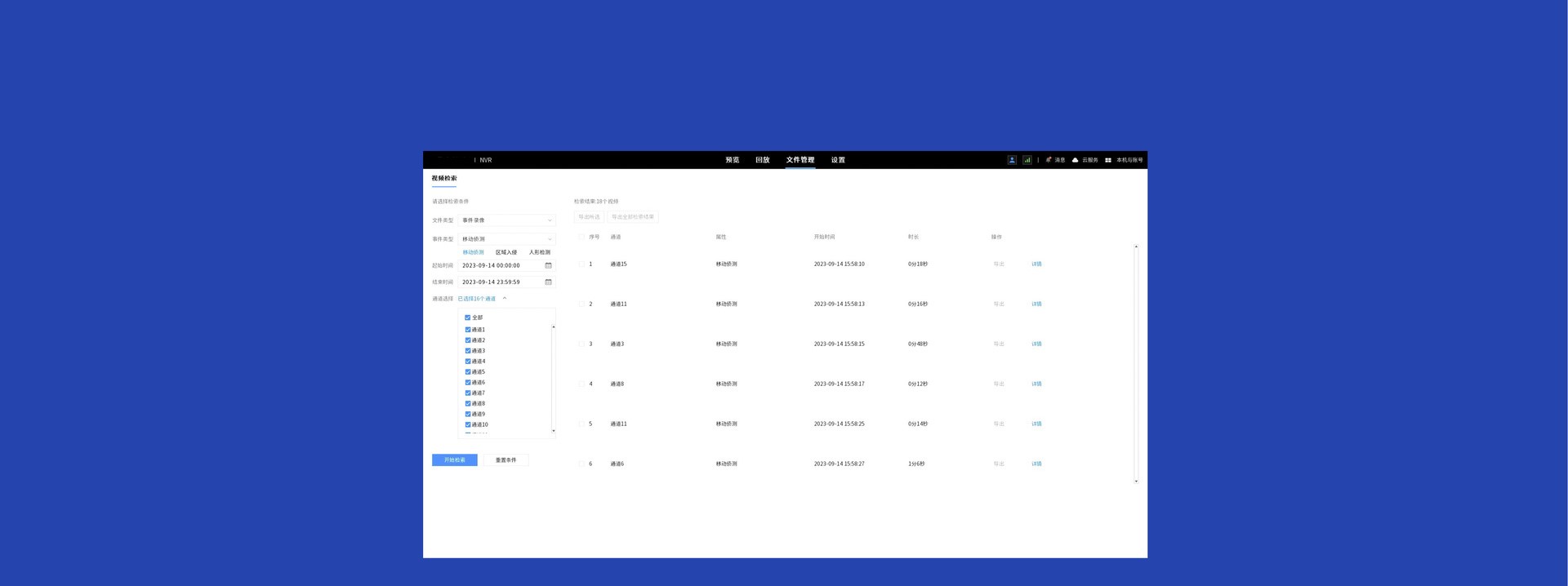1568x586 pixels.
Task: Uncheck the 全部 channels checkbox
Action: (x=468, y=317)
